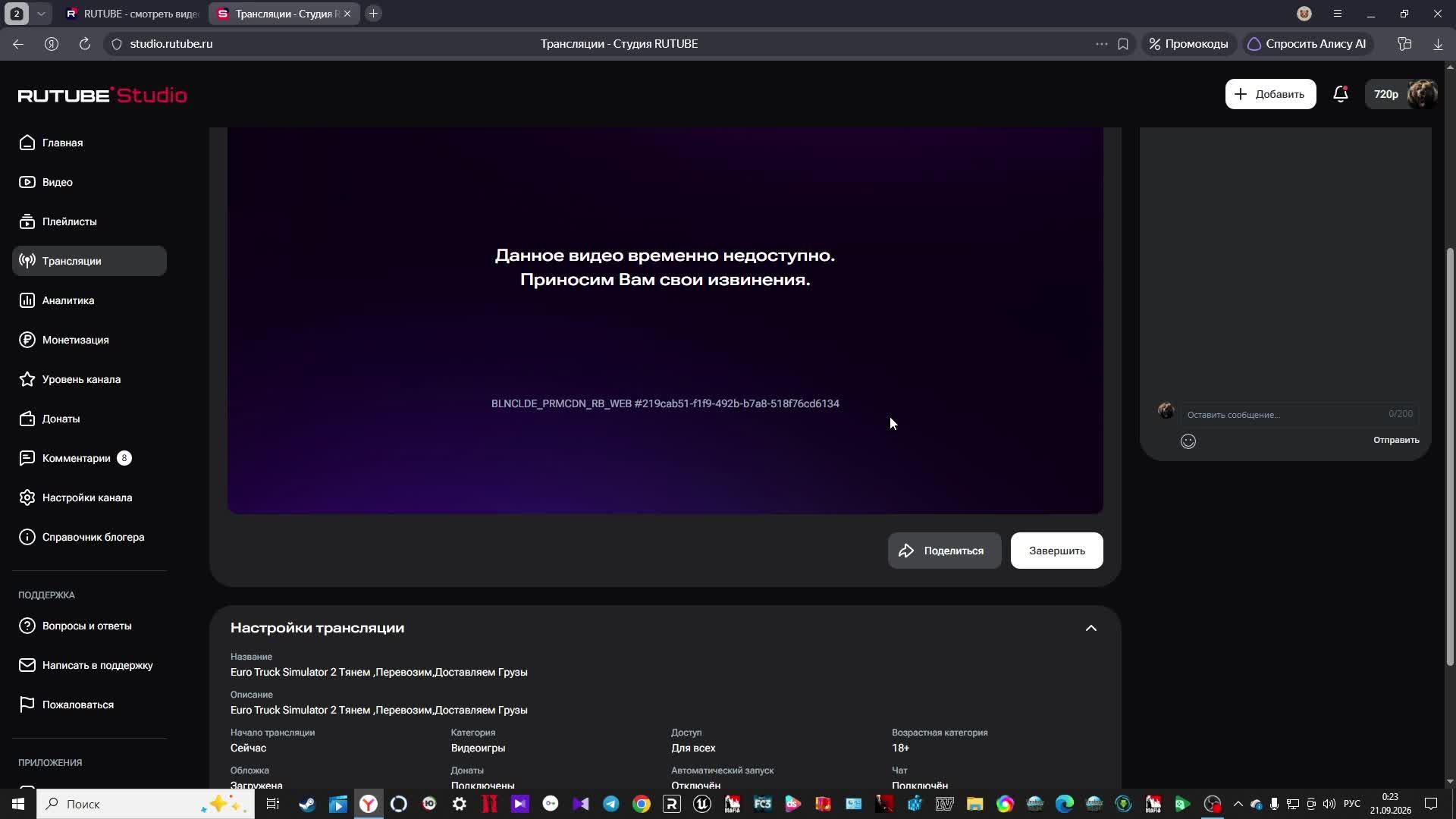This screenshot has height=819, width=1456.
Task: Open the Yandex account icon beside back button
Action: (52, 44)
